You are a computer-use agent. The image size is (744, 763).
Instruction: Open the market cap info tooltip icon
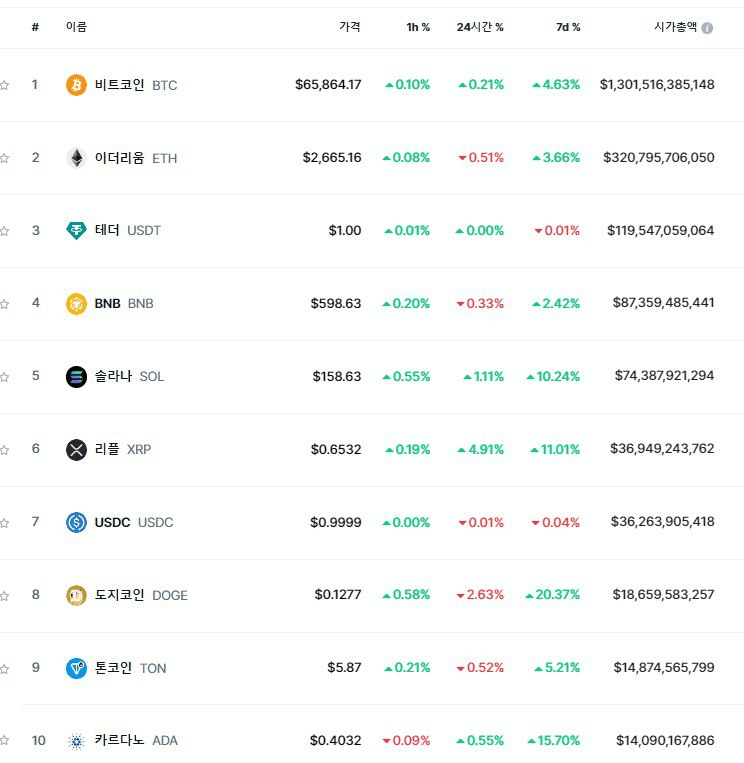[x=708, y=28]
